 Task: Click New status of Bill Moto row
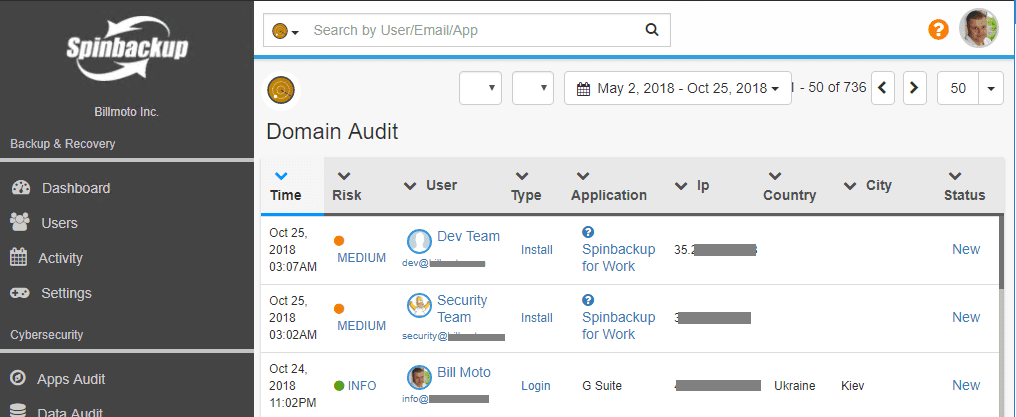point(965,385)
